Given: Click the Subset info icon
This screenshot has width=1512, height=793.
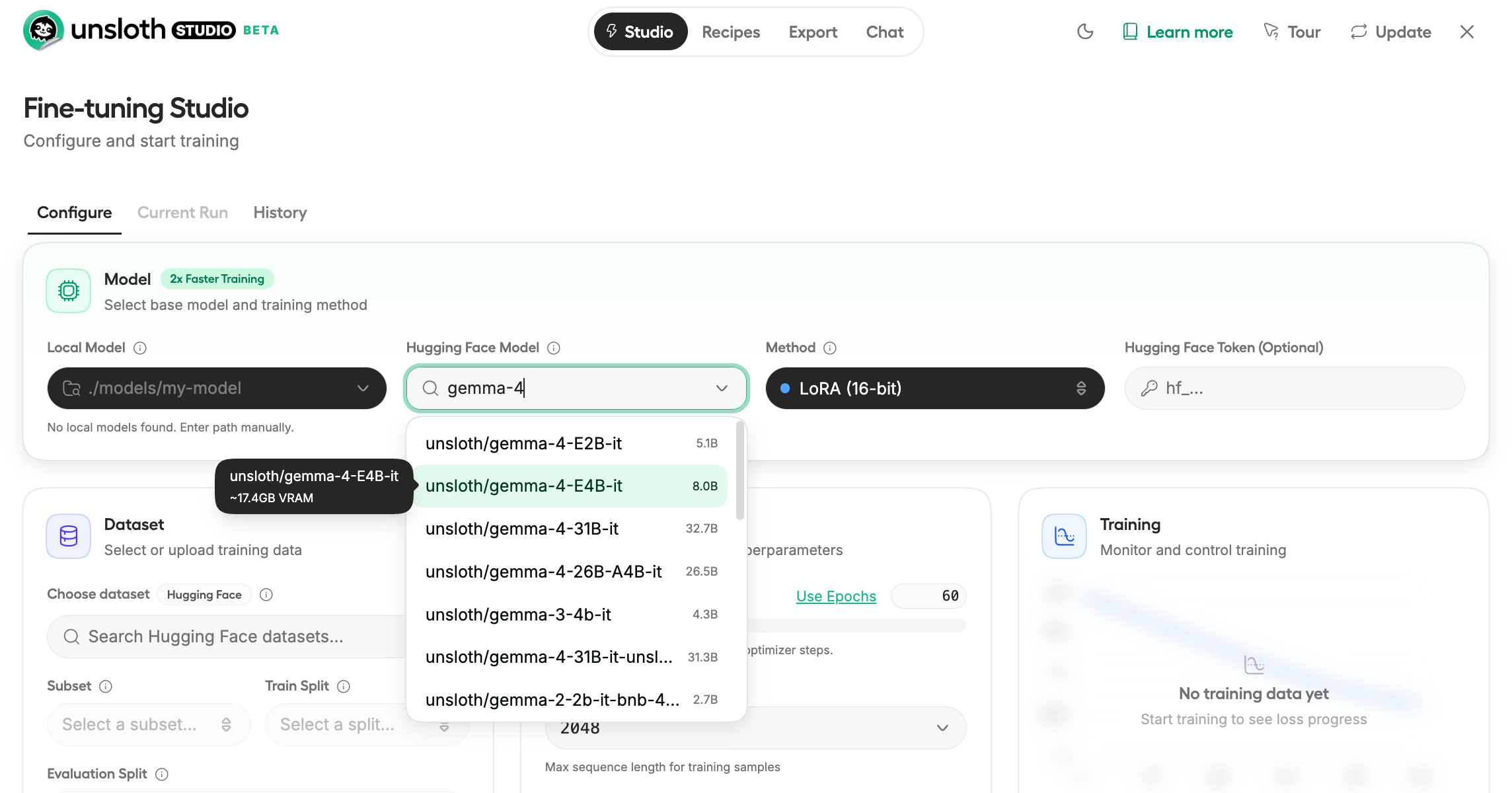Looking at the screenshot, I should point(106,687).
